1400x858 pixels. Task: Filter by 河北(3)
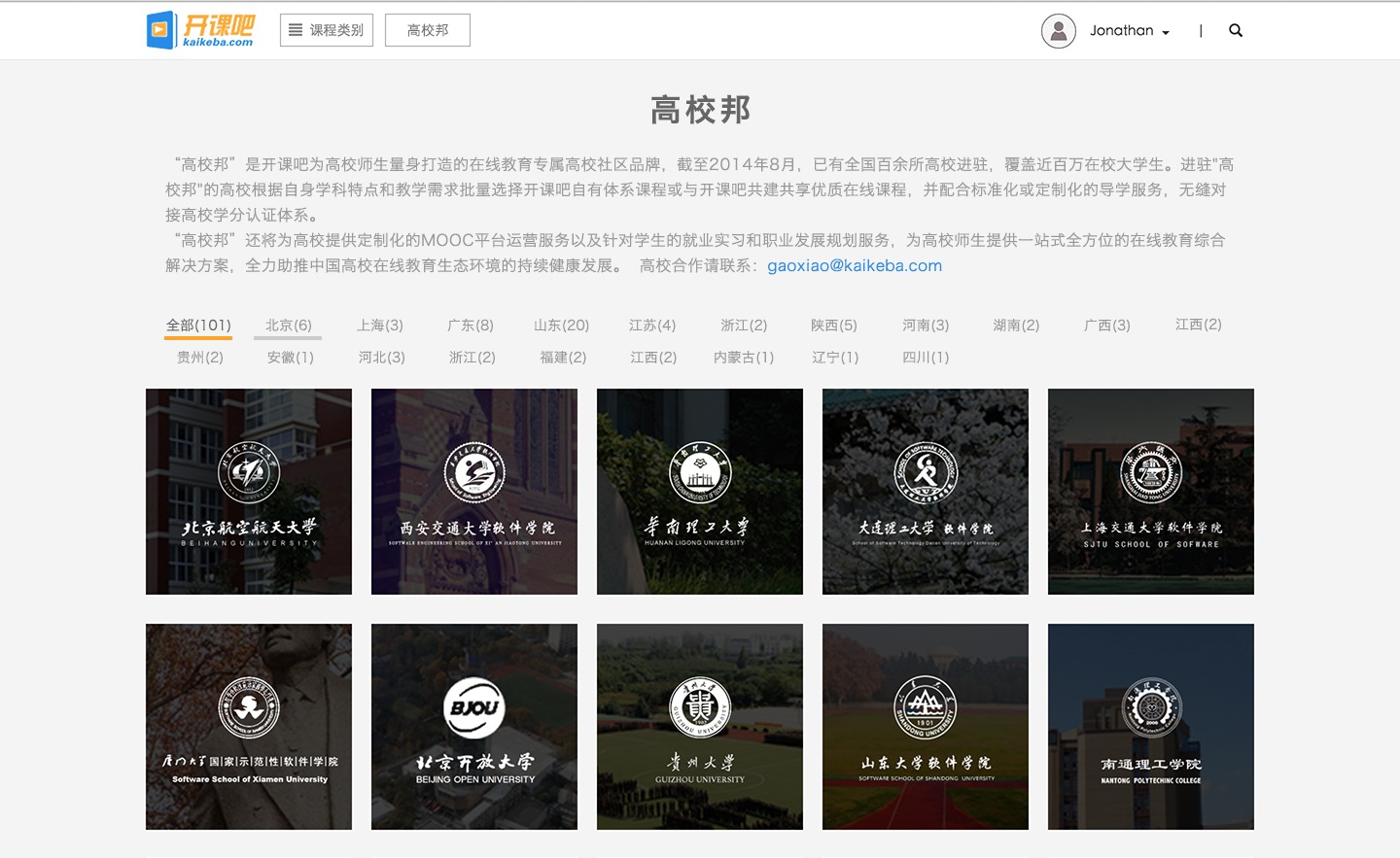[382, 358]
